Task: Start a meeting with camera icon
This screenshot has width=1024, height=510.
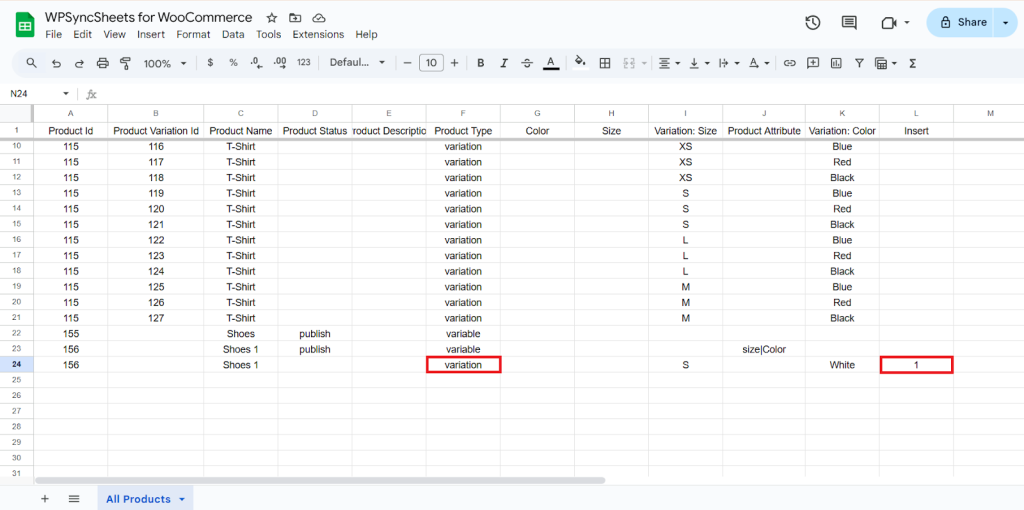Action: pyautogui.click(x=888, y=23)
